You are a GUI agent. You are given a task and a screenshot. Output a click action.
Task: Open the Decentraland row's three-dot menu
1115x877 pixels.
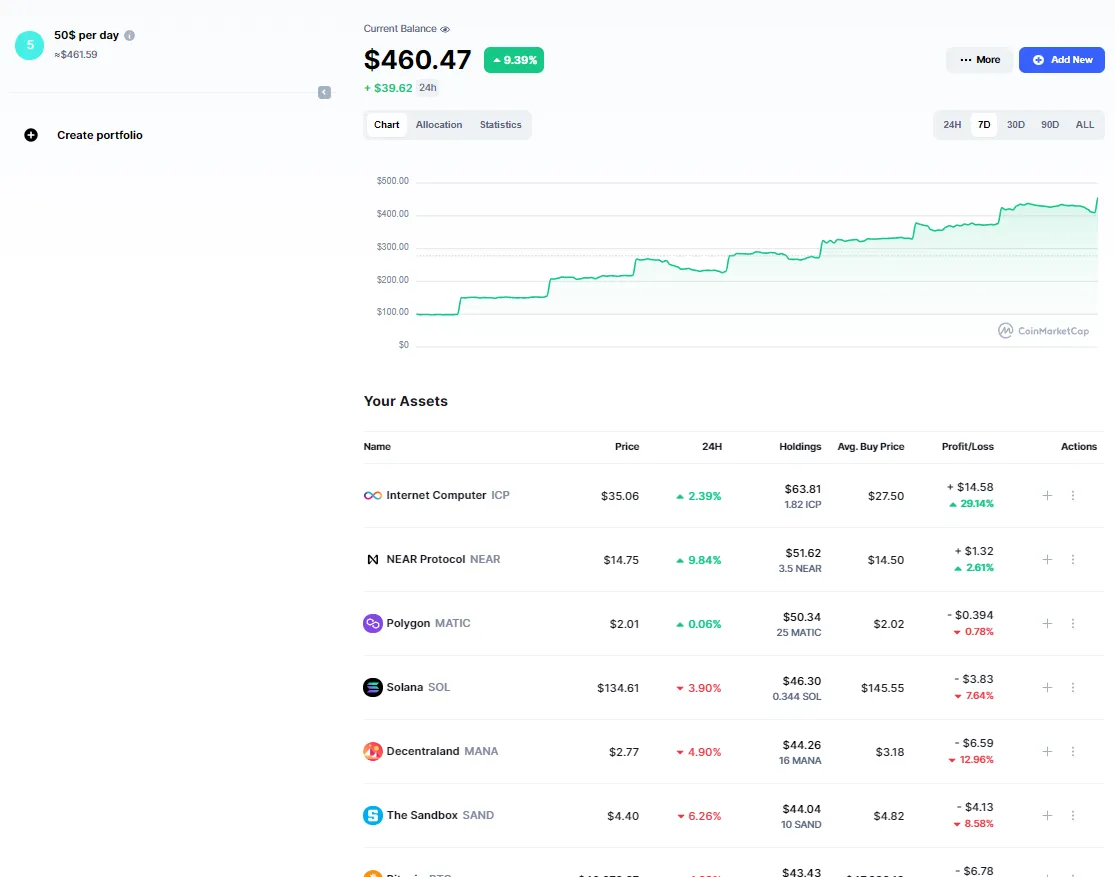[x=1073, y=752]
